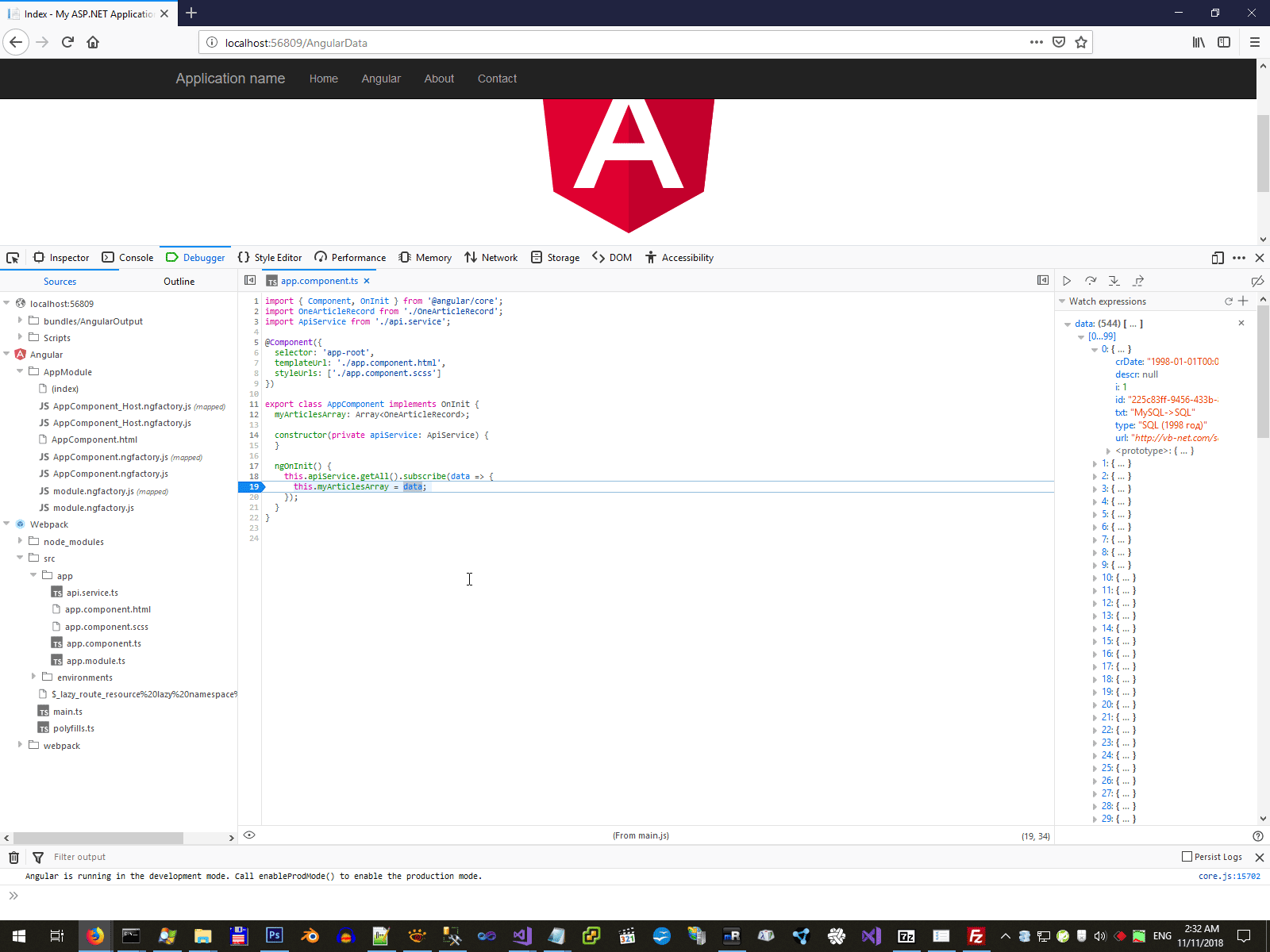Switch to the Console tab
Image resolution: width=1270 pixels, height=952 pixels.
[128, 258]
